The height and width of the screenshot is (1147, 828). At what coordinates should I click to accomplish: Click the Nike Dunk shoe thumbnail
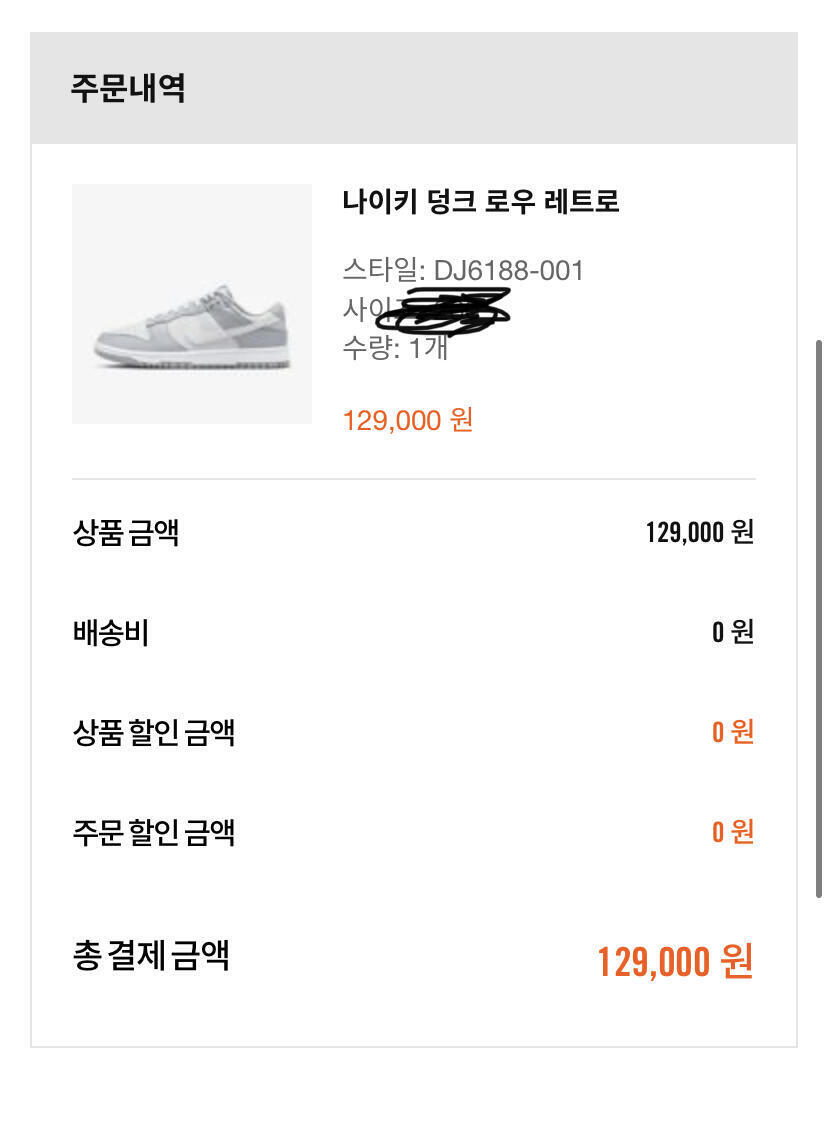(191, 304)
